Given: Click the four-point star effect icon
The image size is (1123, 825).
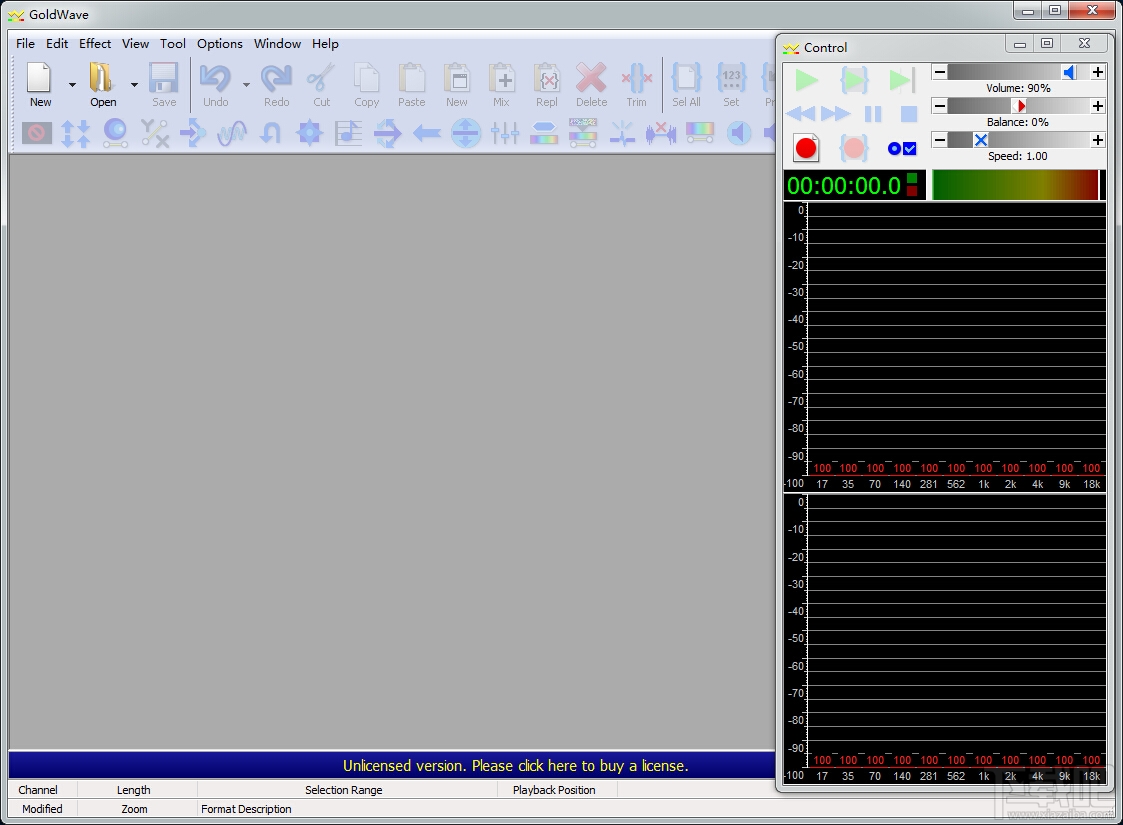Looking at the screenshot, I should click(309, 133).
